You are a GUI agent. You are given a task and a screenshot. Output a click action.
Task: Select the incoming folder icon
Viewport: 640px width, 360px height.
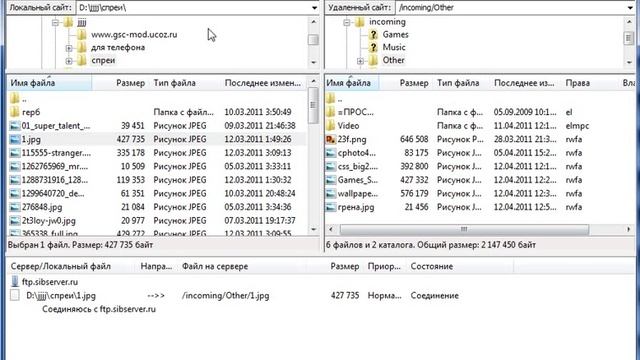click(x=360, y=22)
